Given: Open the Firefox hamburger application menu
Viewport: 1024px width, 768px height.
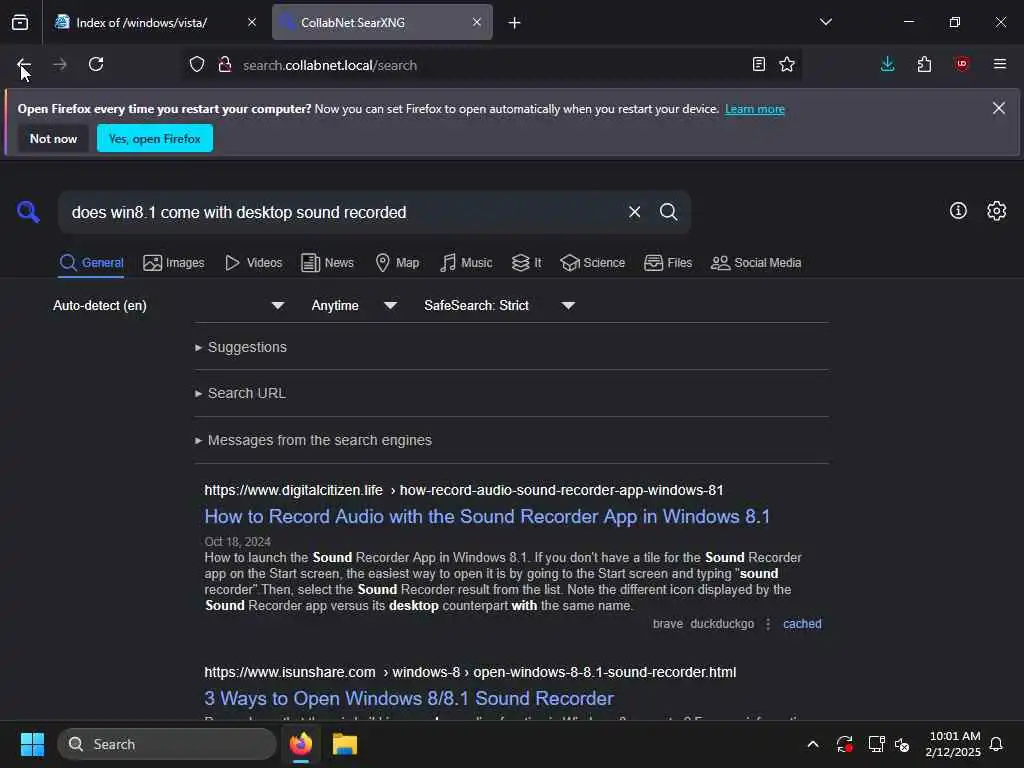Looking at the screenshot, I should click(999, 64).
